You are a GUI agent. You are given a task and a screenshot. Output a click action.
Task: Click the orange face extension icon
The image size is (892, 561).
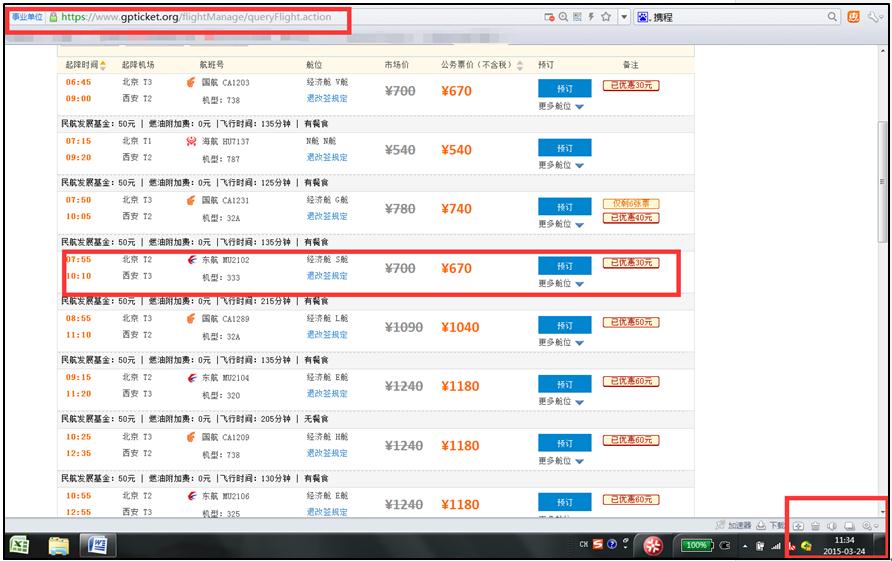tap(854, 17)
